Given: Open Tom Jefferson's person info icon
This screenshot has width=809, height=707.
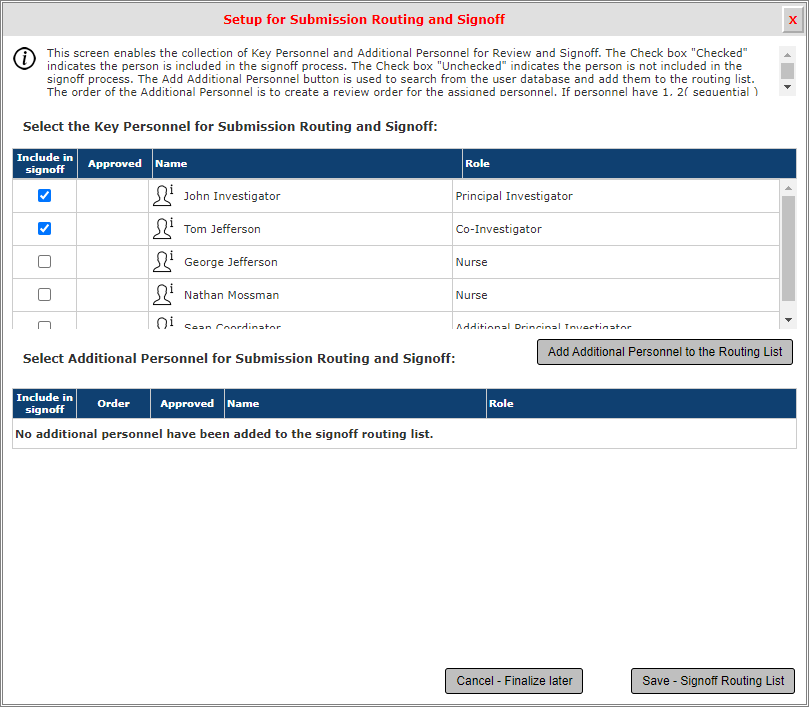Looking at the screenshot, I should coord(163,229).
